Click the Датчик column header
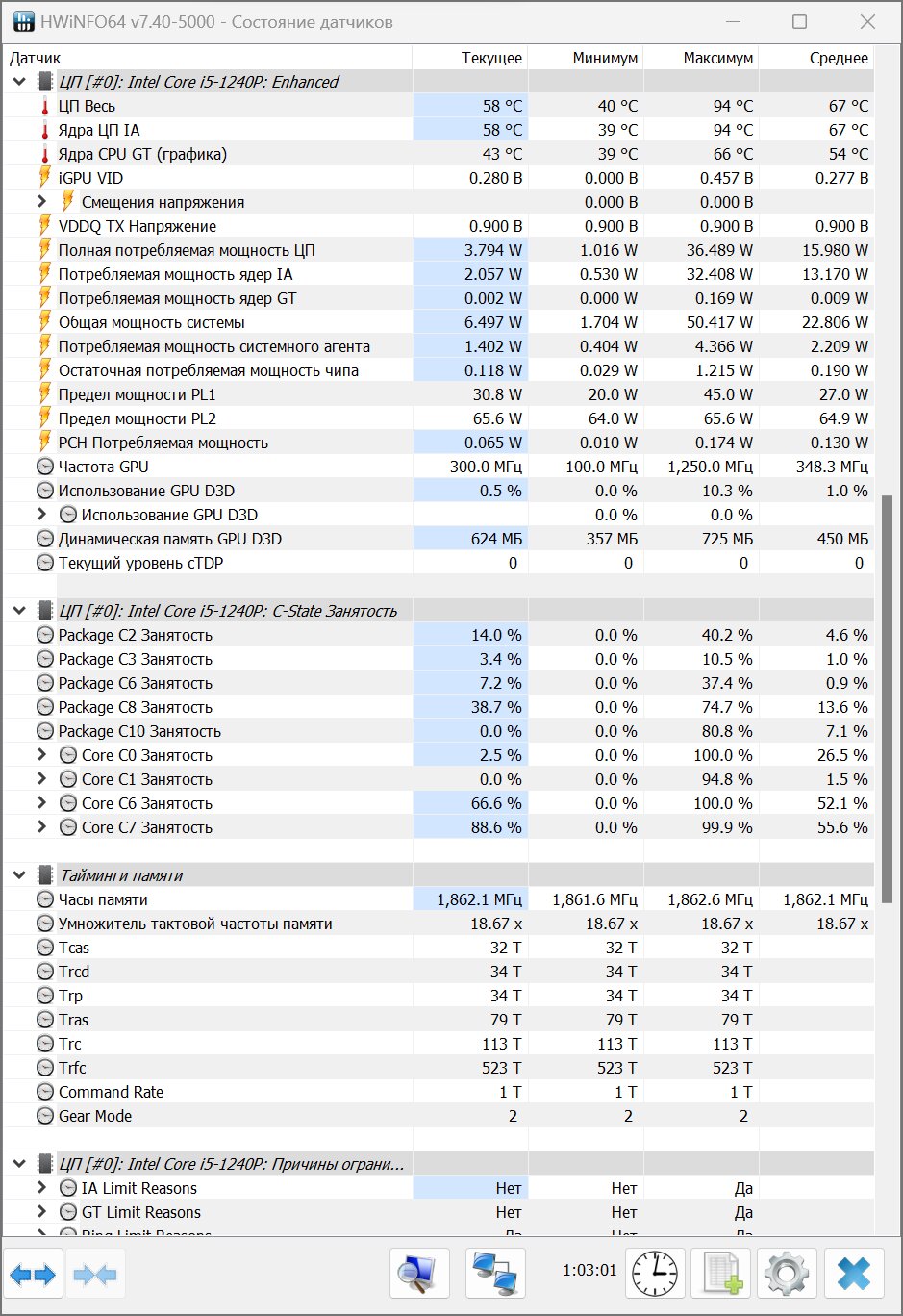Viewport: 903px width, 1316px height. pos(207,58)
